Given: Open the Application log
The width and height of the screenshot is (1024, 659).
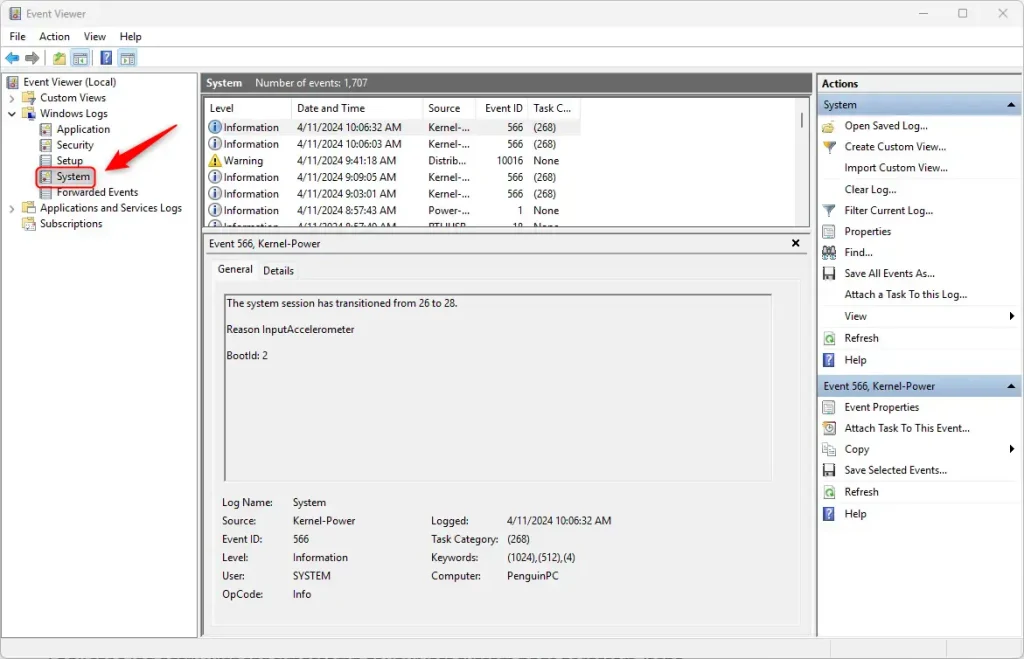Looking at the screenshot, I should (83, 129).
